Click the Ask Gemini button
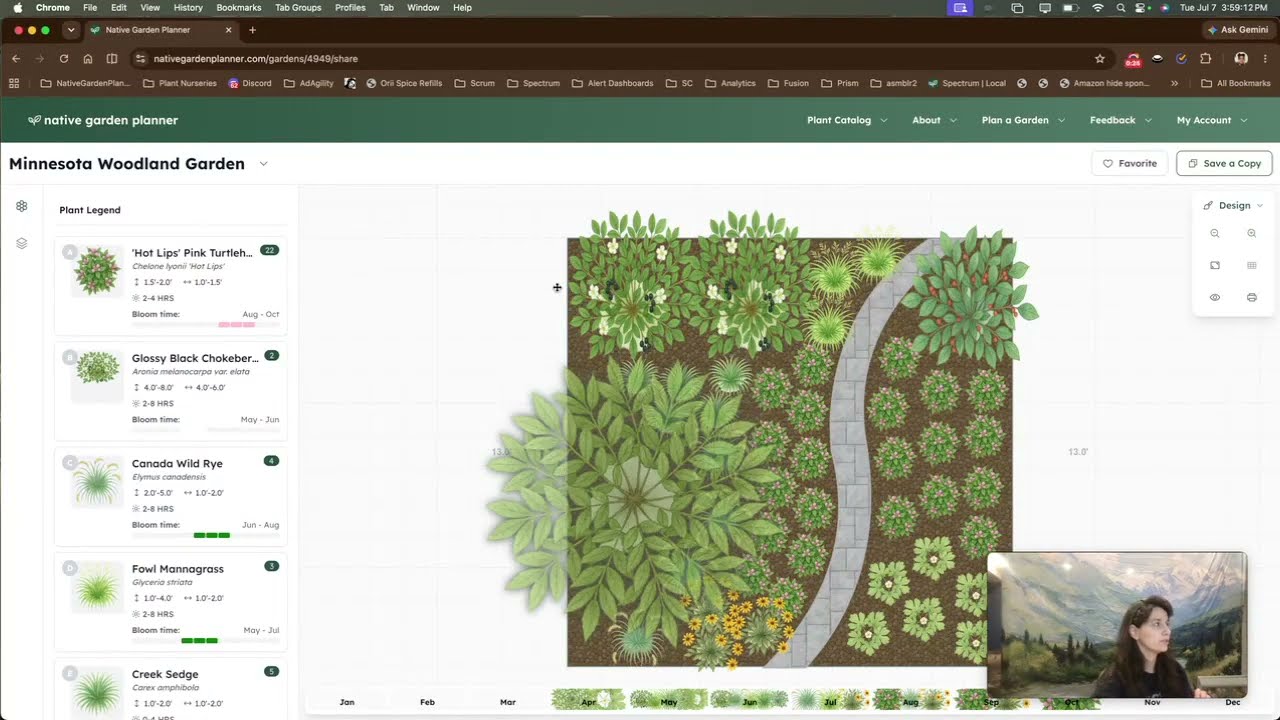Image resolution: width=1280 pixels, height=720 pixels. point(1238,30)
